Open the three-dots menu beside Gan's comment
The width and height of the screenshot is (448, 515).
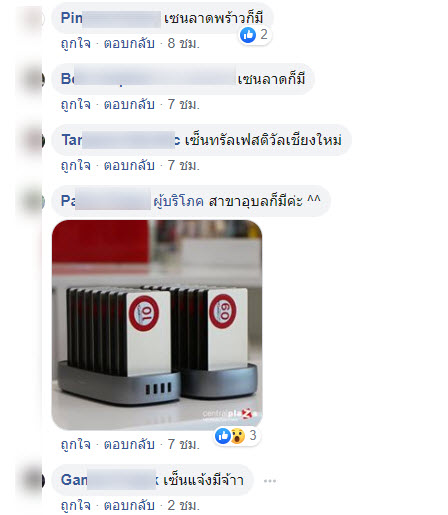(x=270, y=481)
